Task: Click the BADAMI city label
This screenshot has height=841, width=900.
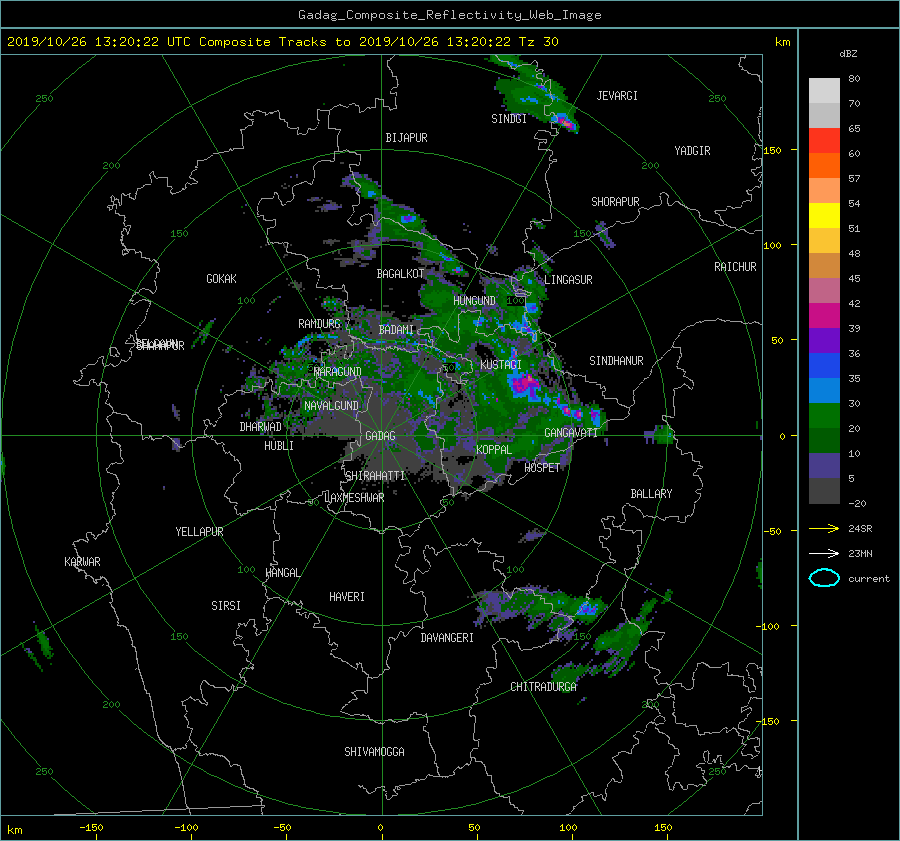Action: (x=396, y=330)
